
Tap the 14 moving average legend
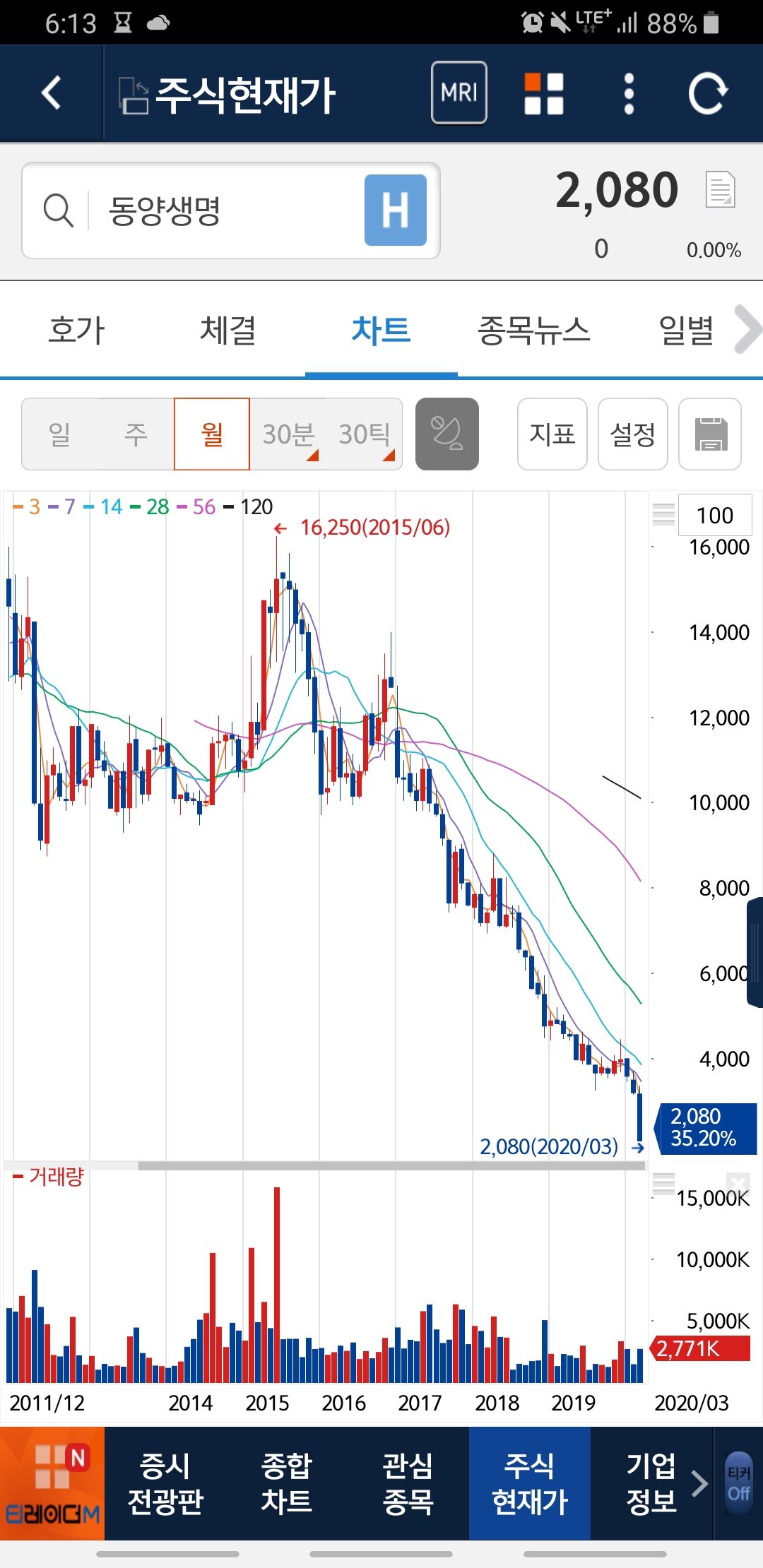(x=103, y=506)
